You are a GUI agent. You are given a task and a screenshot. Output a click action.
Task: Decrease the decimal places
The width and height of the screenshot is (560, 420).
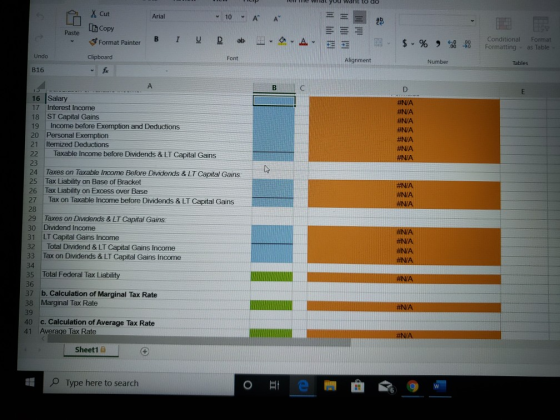pyautogui.click(x=467, y=44)
